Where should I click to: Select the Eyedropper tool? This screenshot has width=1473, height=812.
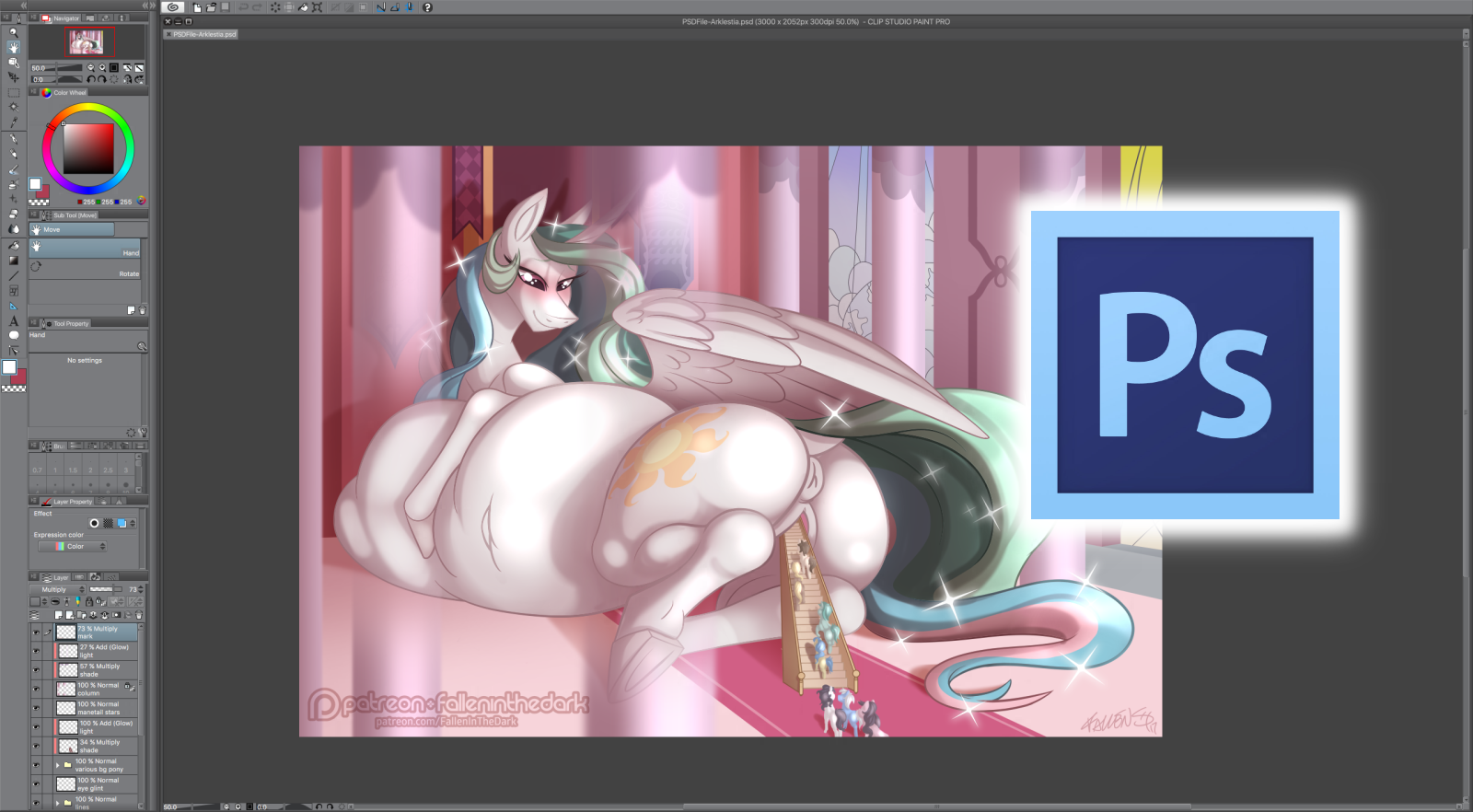(13, 122)
